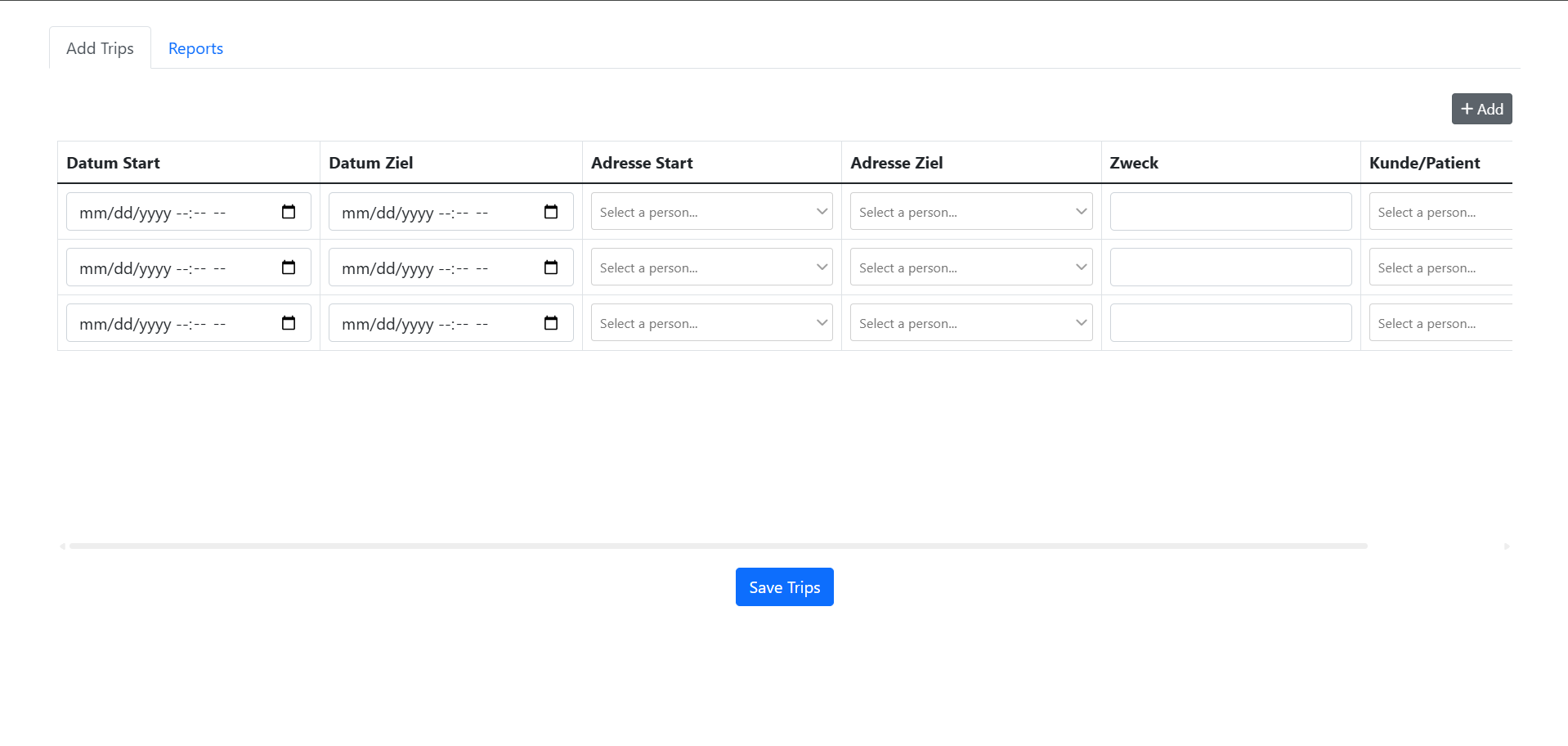
Task: Switch to the Reports tab
Action: pyautogui.click(x=195, y=48)
